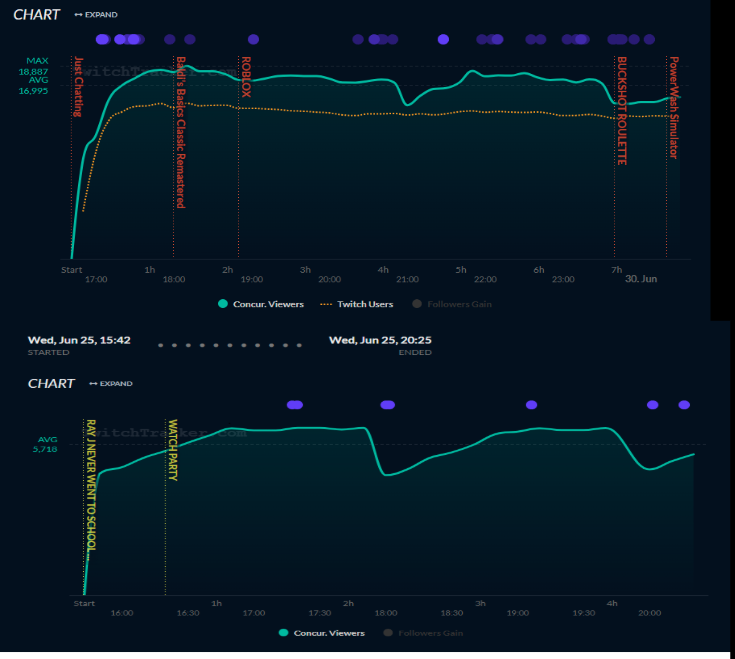Viewport: 735px width, 659px height.
Task: Click the 30. Jun date axis label
Action: click(x=641, y=279)
